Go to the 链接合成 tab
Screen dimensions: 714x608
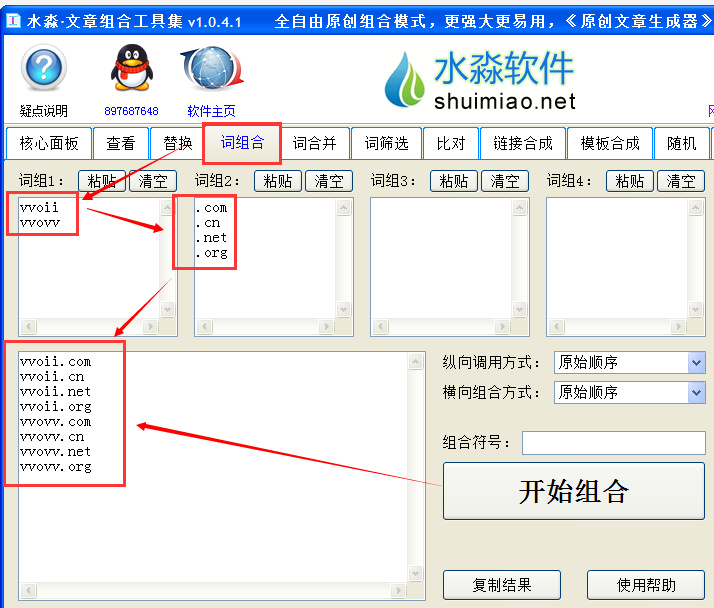point(522,143)
